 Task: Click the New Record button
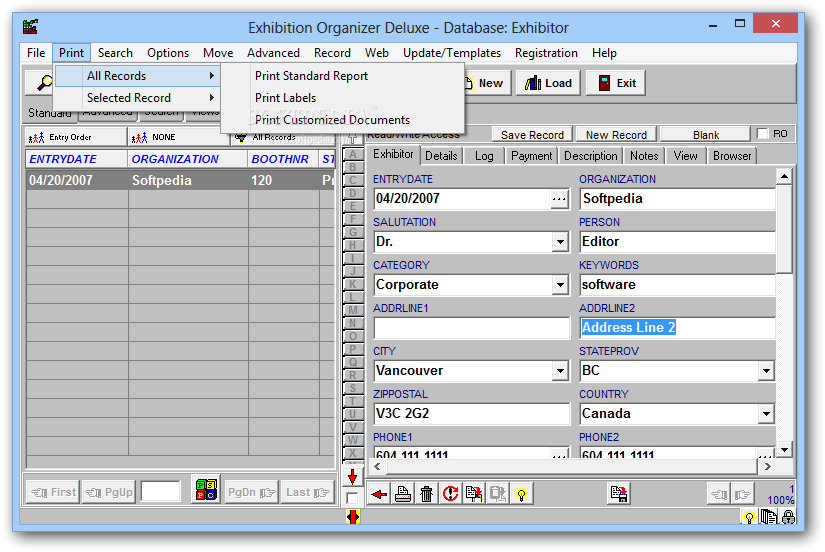pyautogui.click(x=616, y=135)
